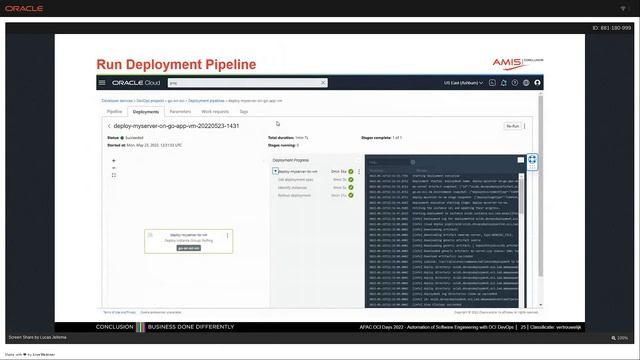This screenshot has height=360, width=640.
Task: Click the info icon beside the log filter
Action: (413, 162)
